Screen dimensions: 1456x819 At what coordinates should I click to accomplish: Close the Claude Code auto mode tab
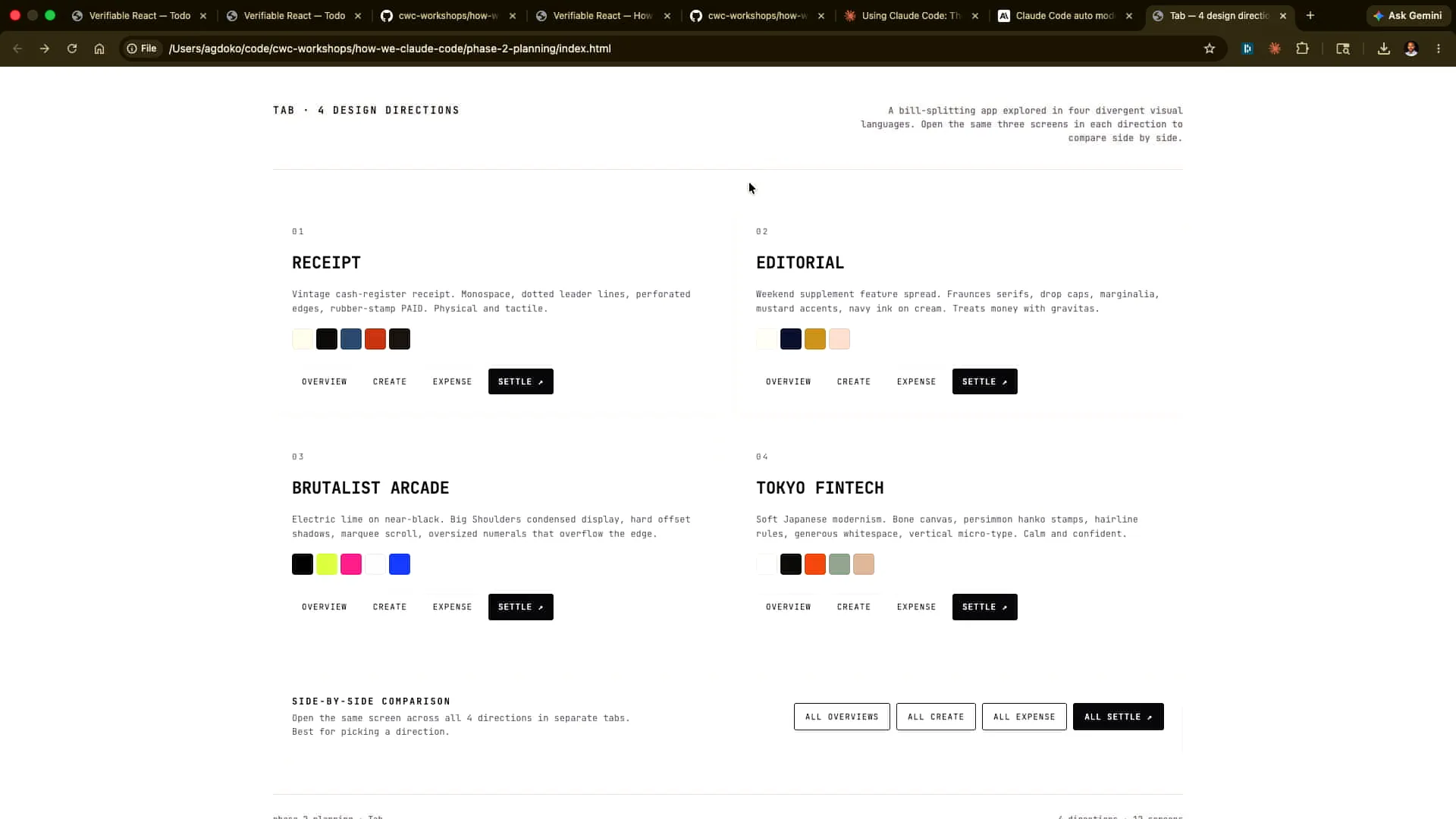(x=1129, y=15)
